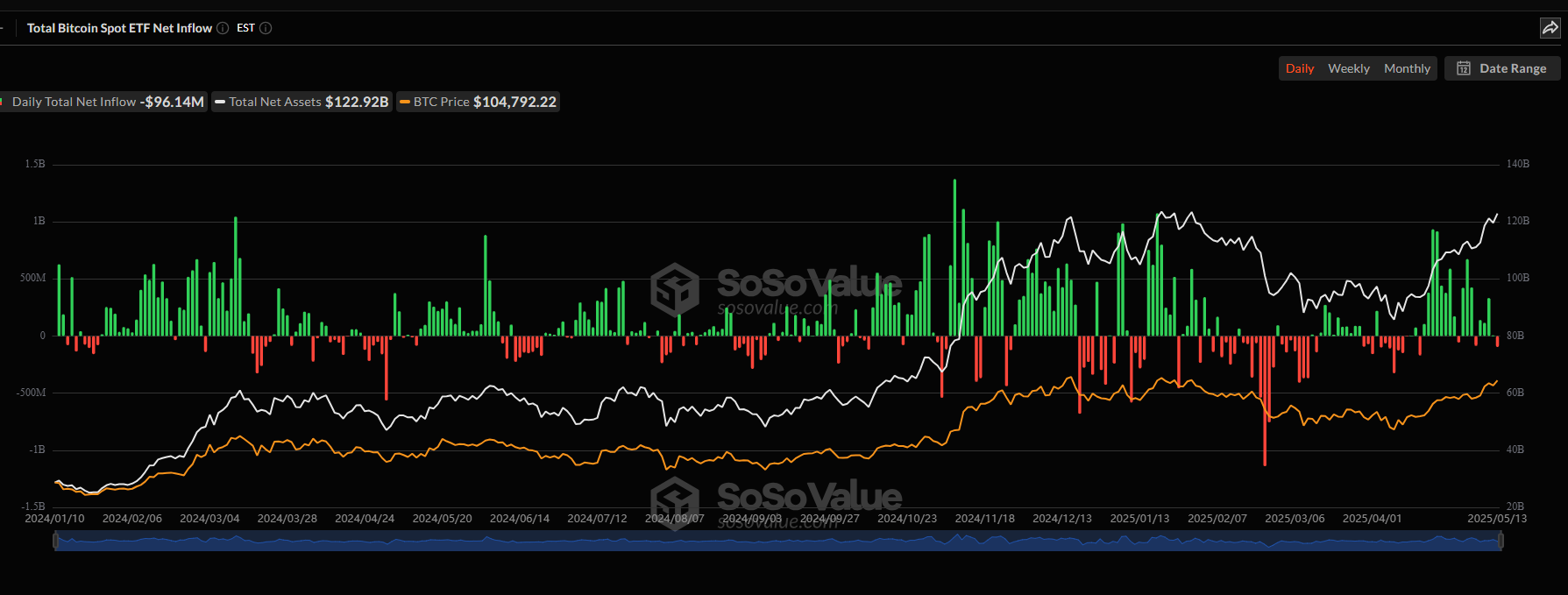Viewport: 1568px width, 595px height.
Task: Click the -1B left axis label
Action: coord(37,450)
